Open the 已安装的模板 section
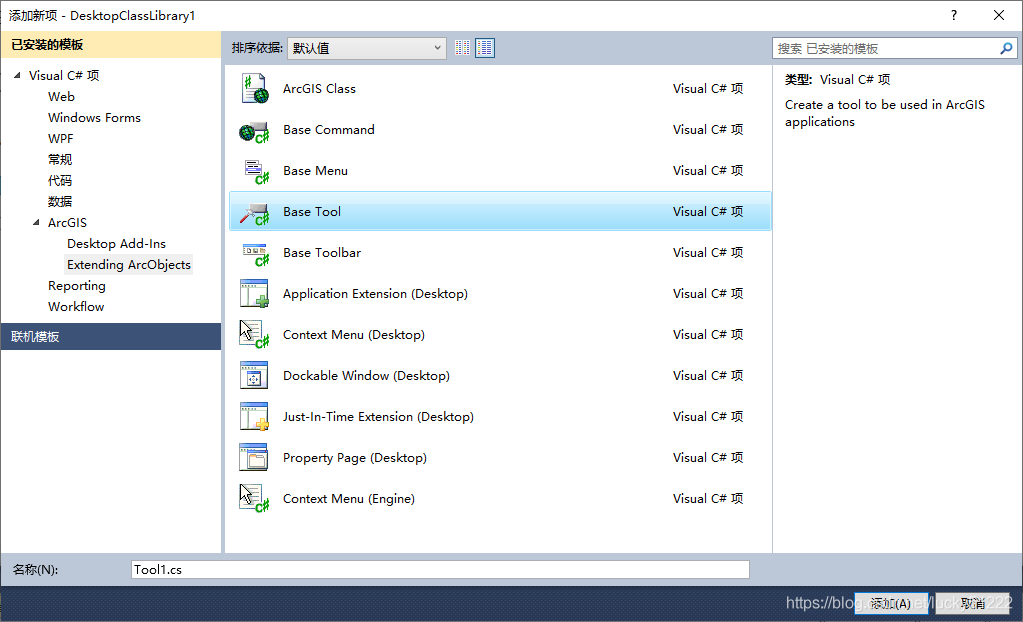This screenshot has width=1023, height=622. (x=111, y=44)
